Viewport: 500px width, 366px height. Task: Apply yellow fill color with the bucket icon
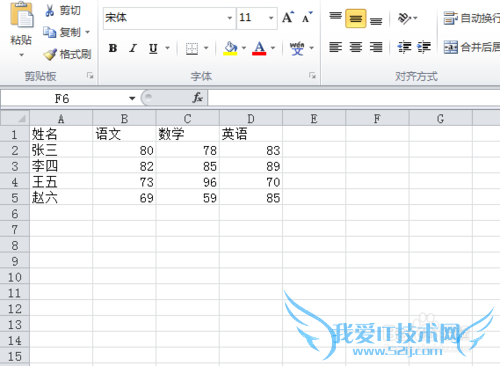click(x=230, y=48)
